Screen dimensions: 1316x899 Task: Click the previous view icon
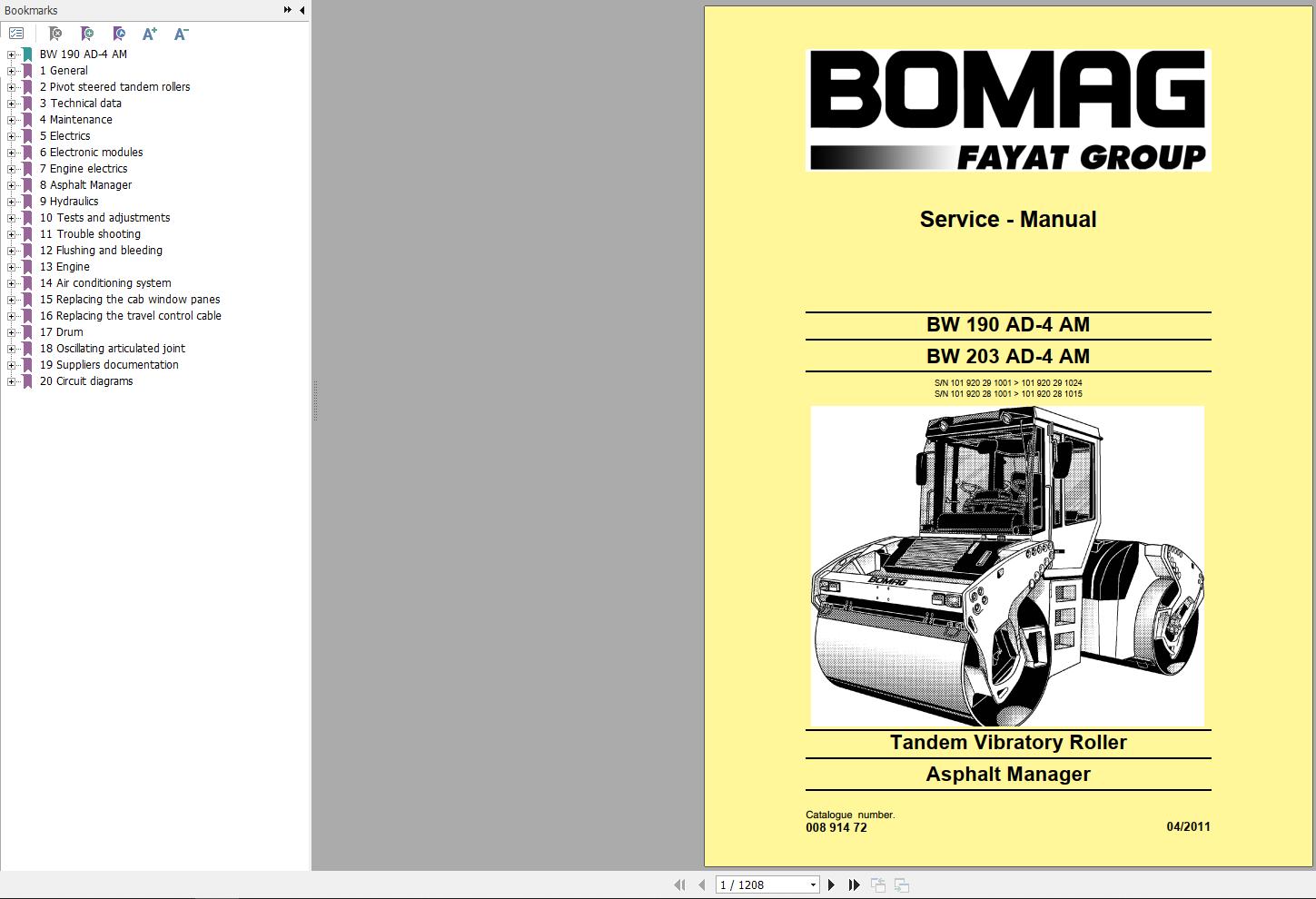[878, 884]
